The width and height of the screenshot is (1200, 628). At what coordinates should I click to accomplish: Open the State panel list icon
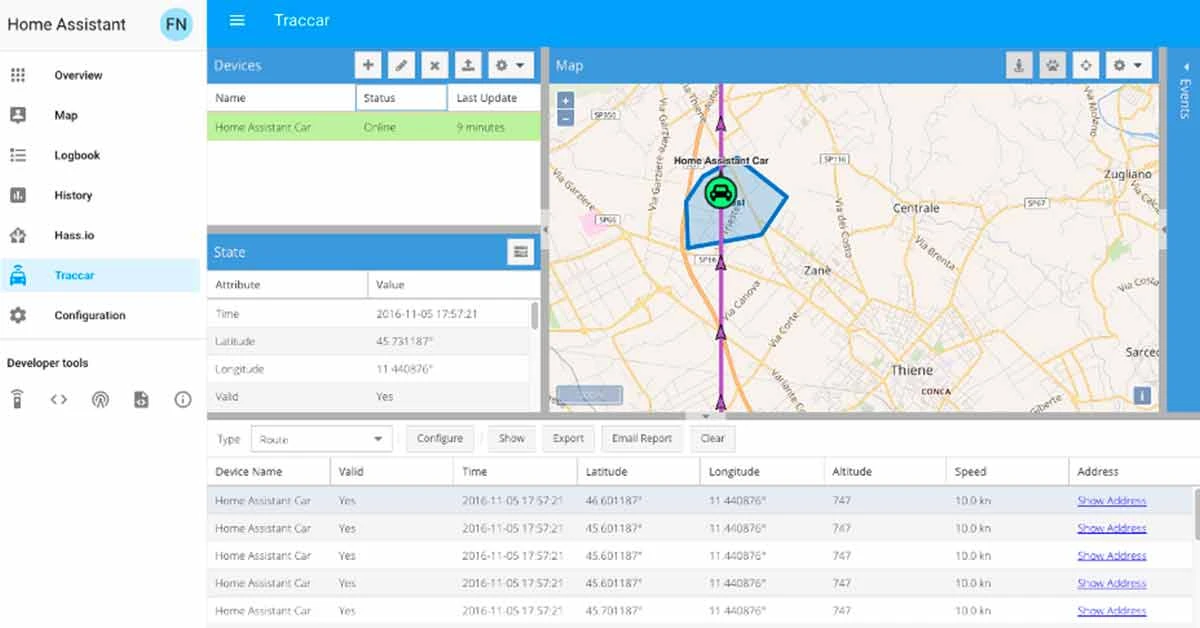coord(520,252)
